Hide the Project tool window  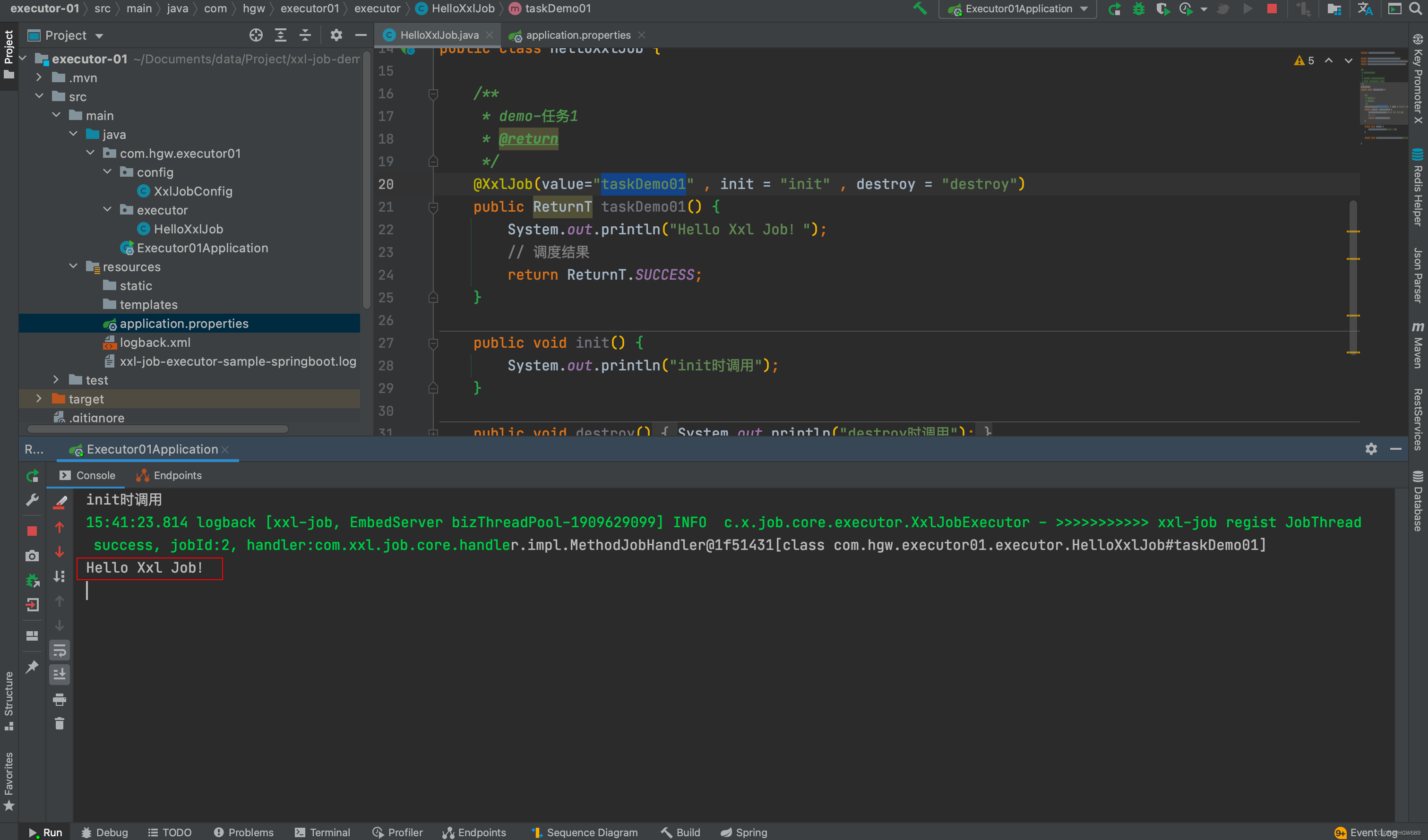[x=361, y=35]
